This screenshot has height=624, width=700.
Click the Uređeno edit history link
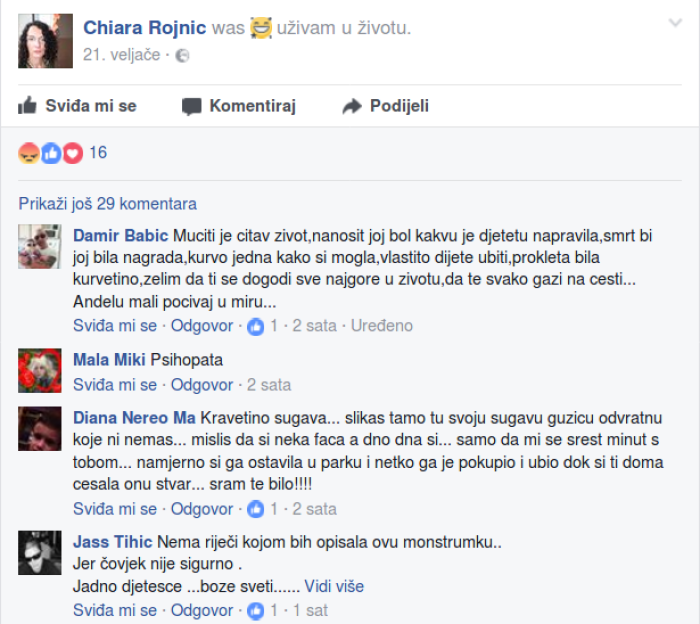point(382,326)
